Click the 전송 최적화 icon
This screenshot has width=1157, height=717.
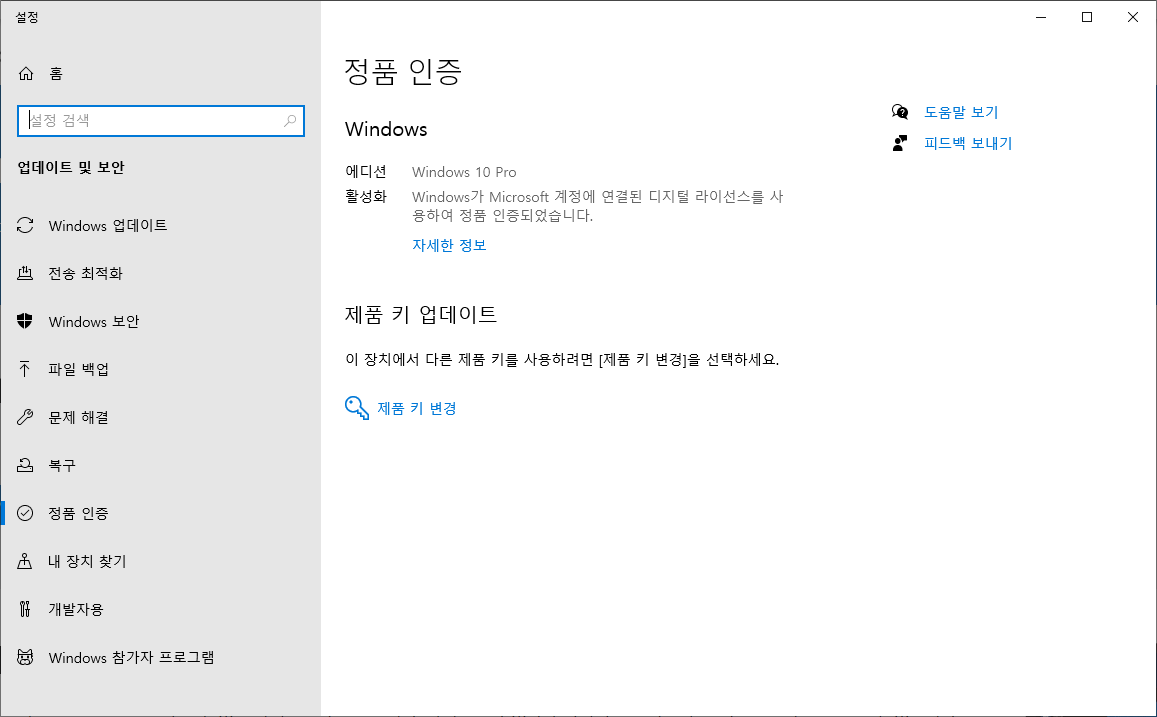[25, 273]
